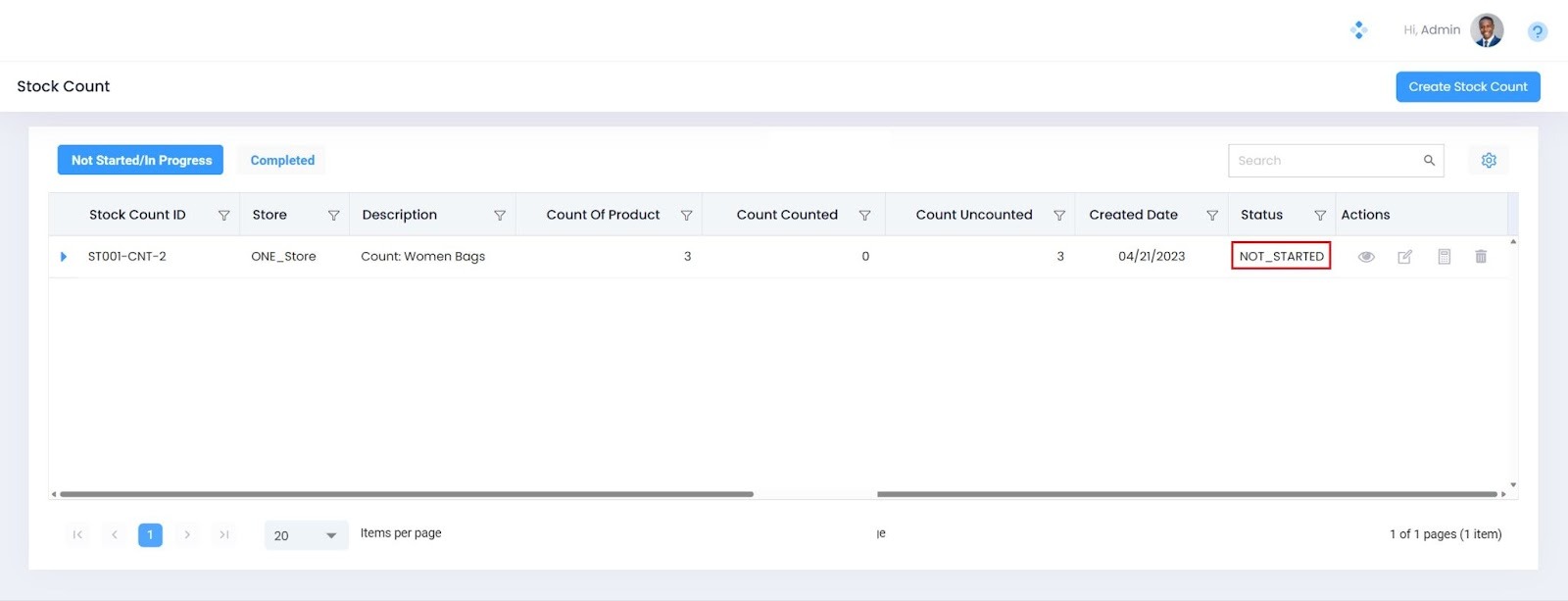Click page 1 pagination button
Image resolution: width=1568 pixels, height=601 pixels.
tap(150, 535)
